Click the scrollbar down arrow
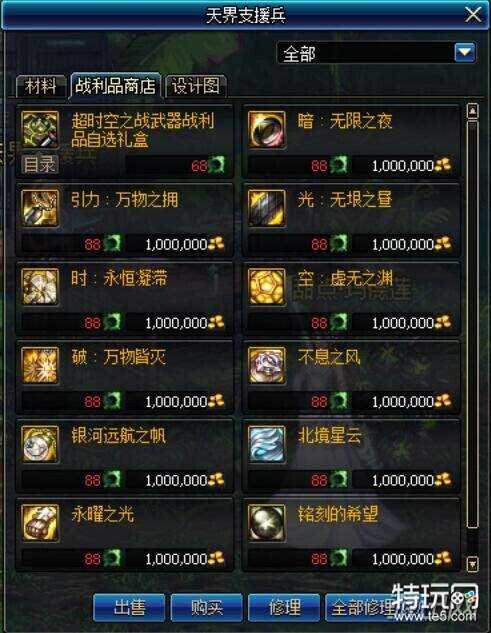 472,563
